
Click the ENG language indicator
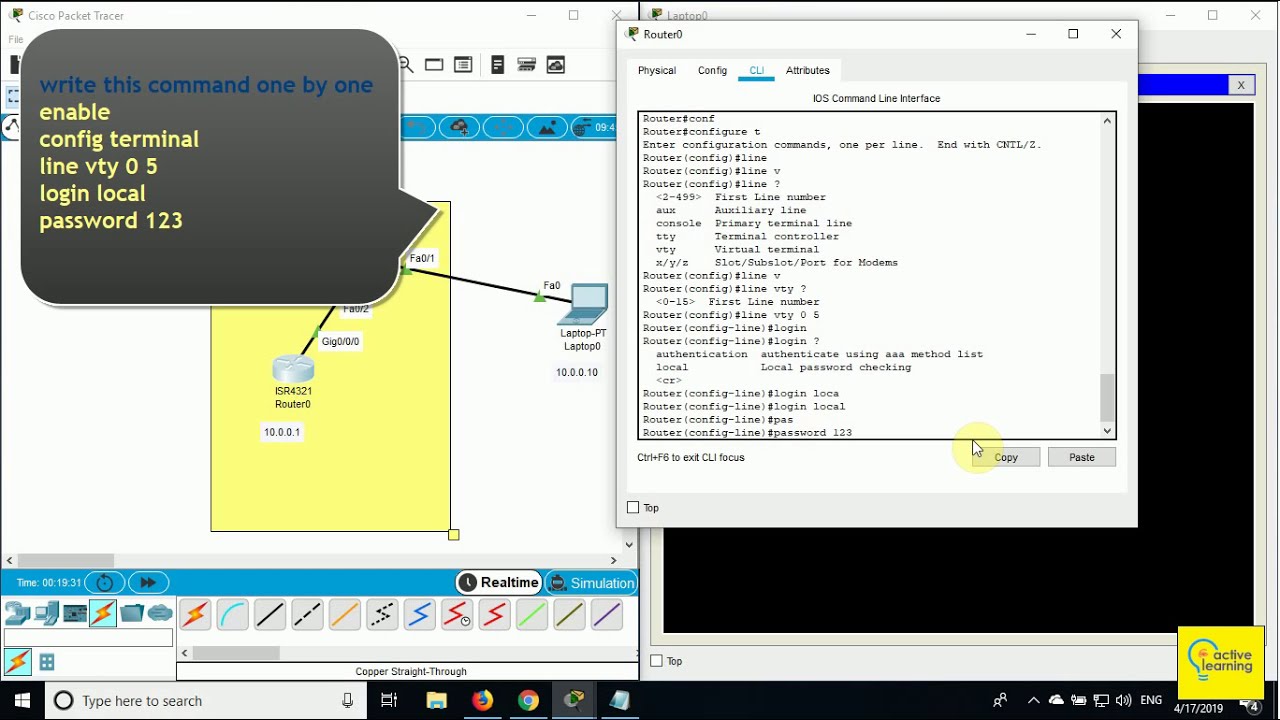1151,701
